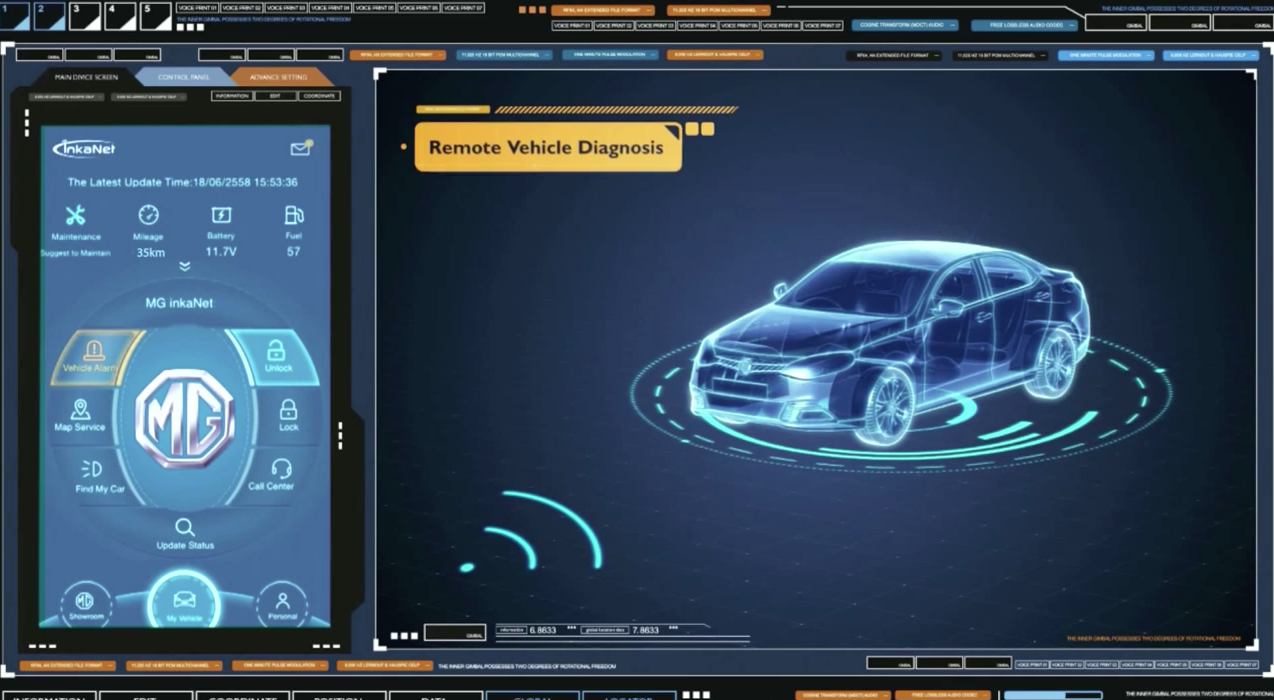Check Maintenance wrench icon

[x=76, y=215]
